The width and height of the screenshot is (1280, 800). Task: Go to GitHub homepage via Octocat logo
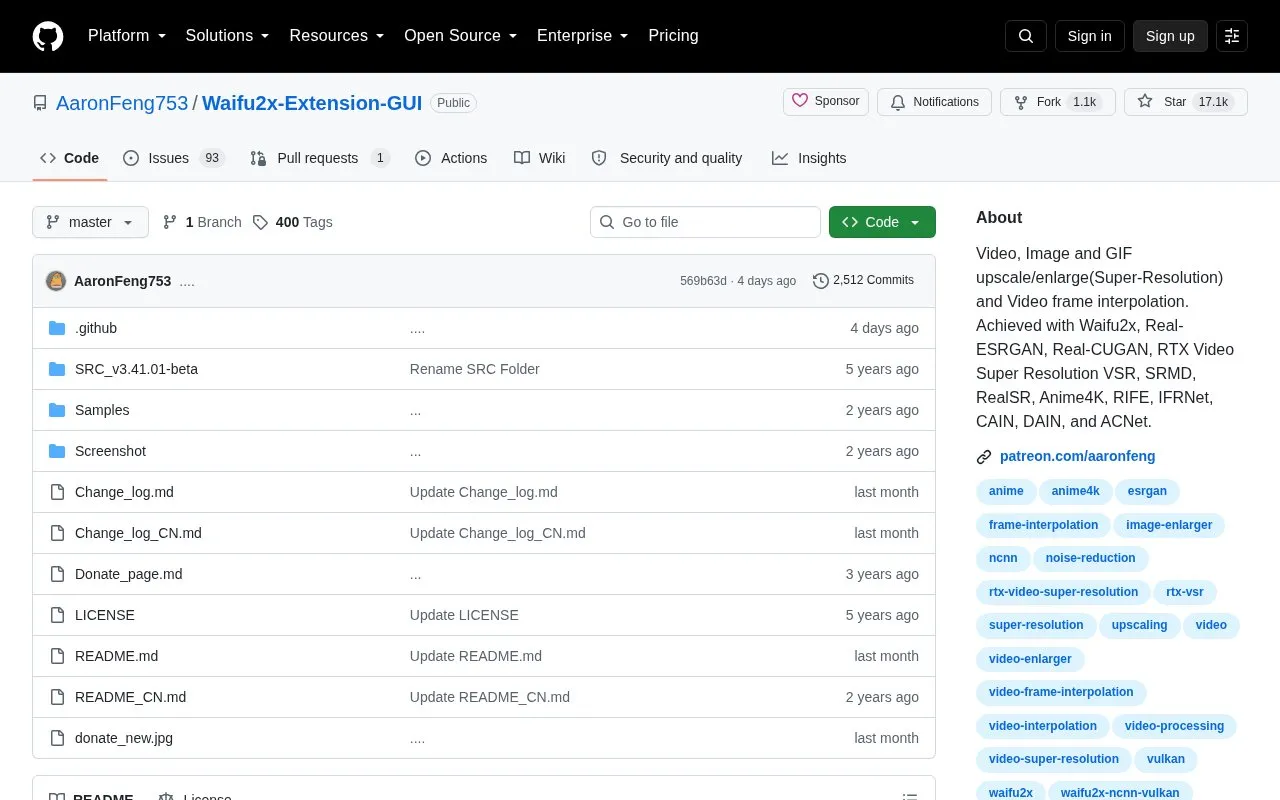[x=48, y=36]
